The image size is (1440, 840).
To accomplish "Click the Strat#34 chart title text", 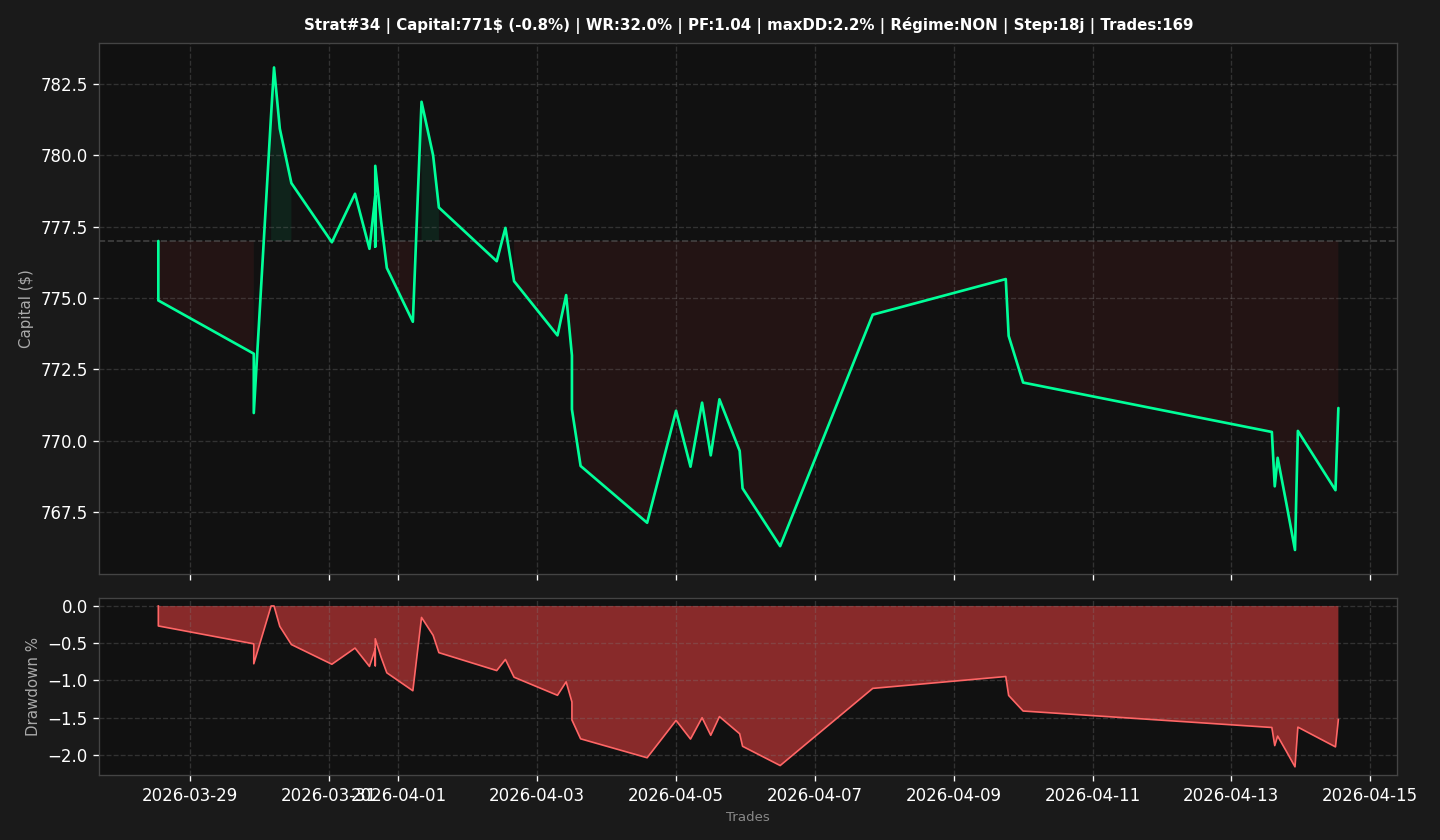I will pos(748,25).
